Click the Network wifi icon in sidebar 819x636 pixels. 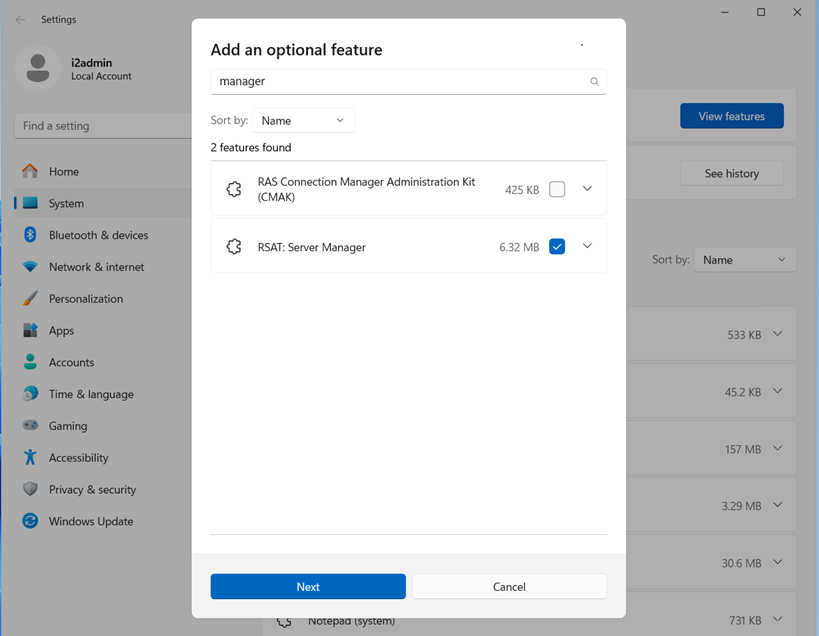coord(30,267)
